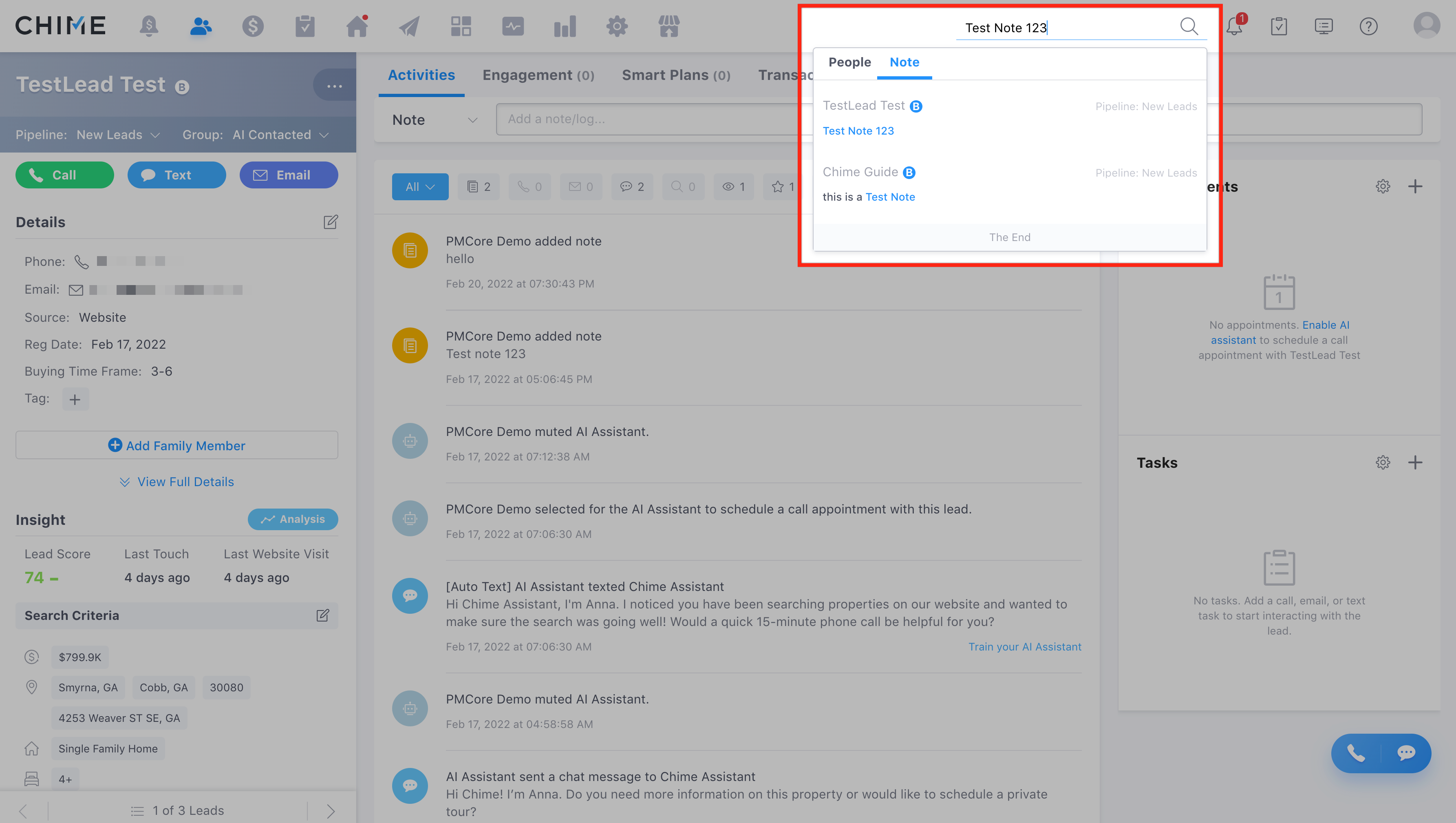Start a call from floating phone button
The width and height of the screenshot is (1456, 823).
pyautogui.click(x=1356, y=753)
